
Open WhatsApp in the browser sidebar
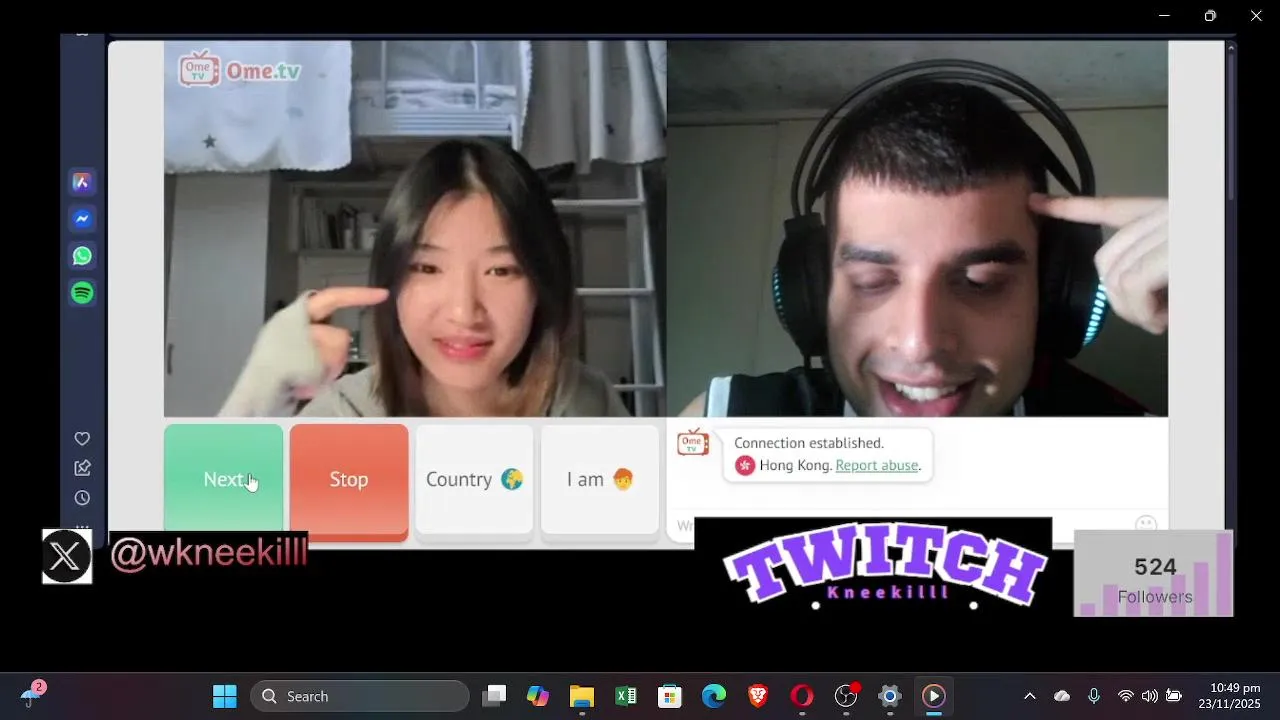tap(82, 256)
